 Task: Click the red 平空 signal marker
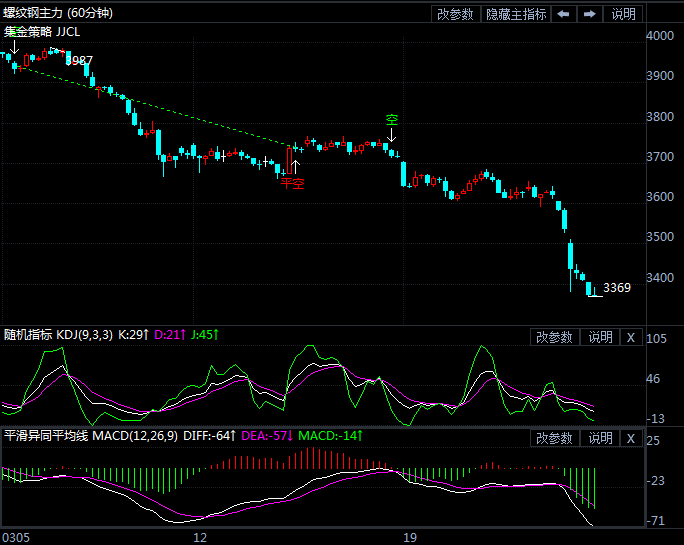coord(292,183)
